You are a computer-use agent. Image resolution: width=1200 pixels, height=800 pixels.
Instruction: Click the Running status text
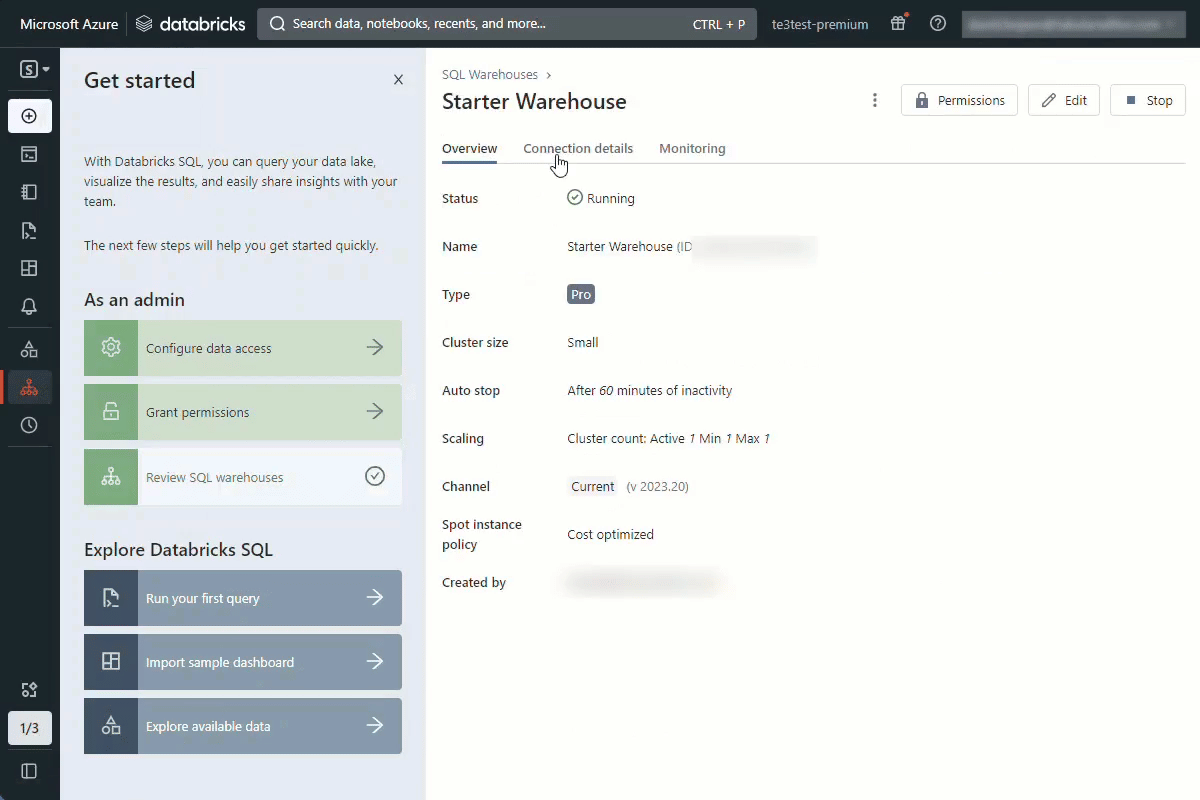coord(611,198)
